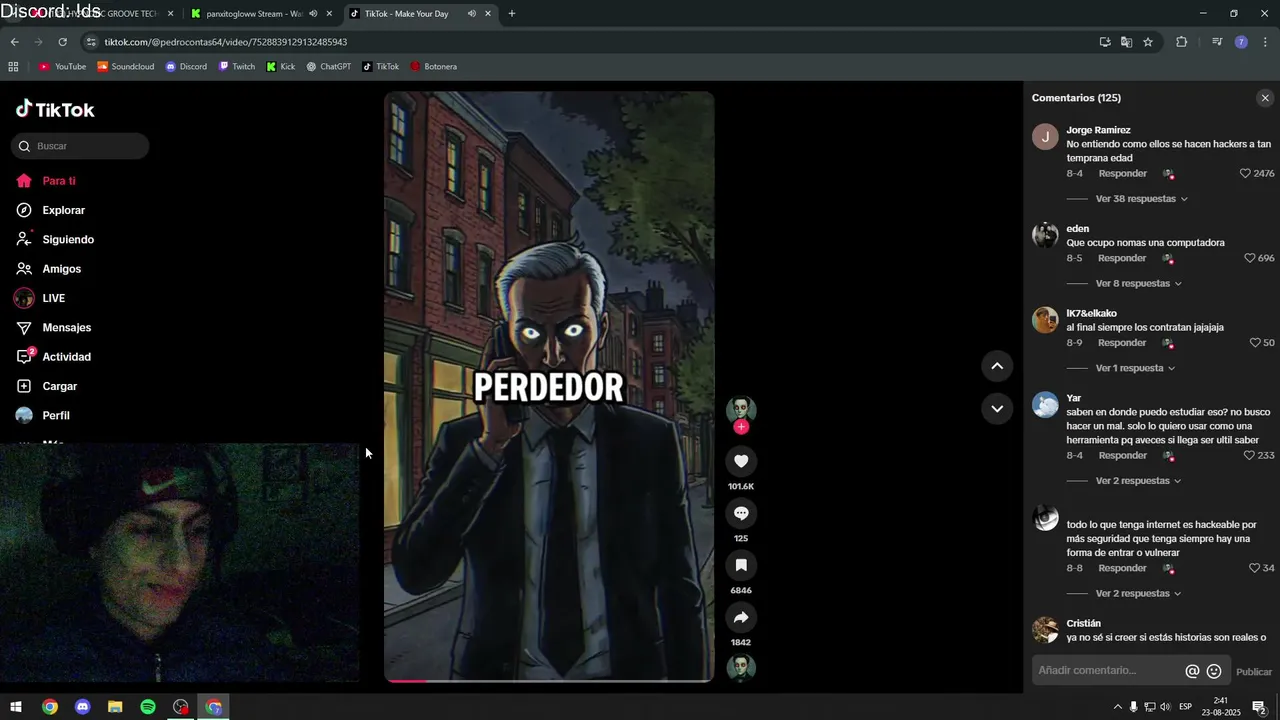1280x720 pixels.
Task: Open creator avatar above like button
Action: [741, 409]
